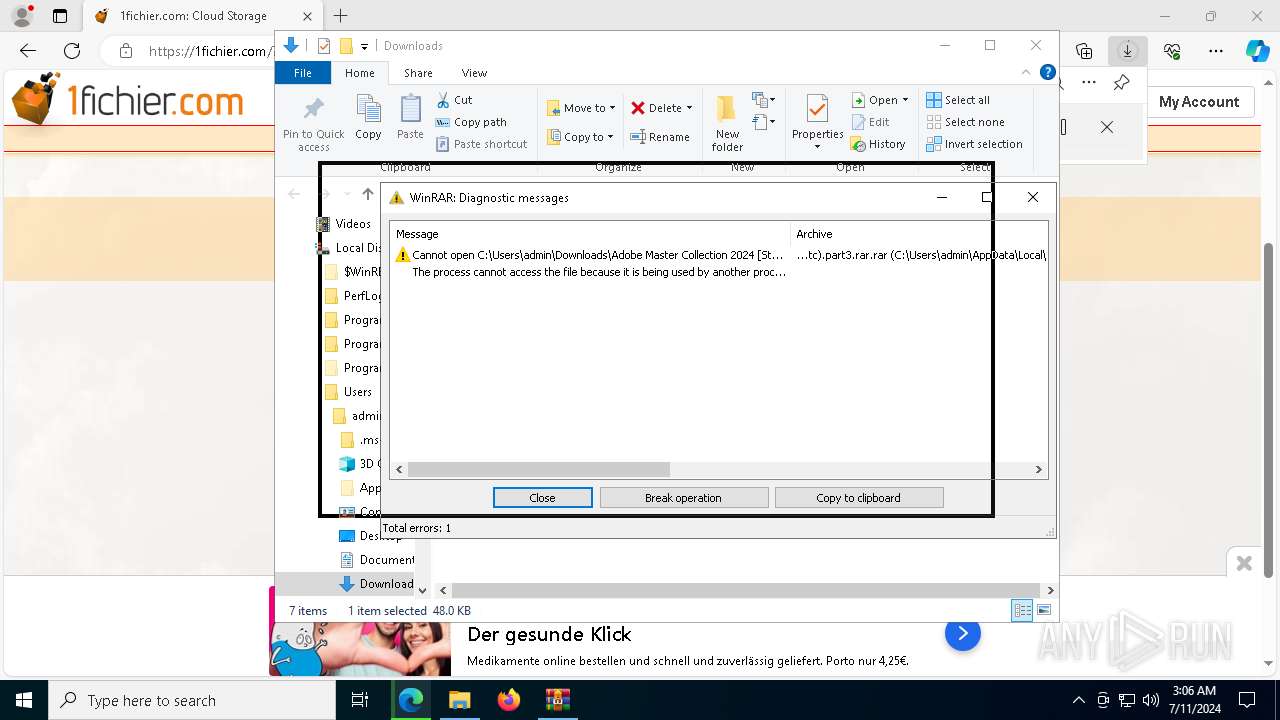Click Edit in the ribbon

point(870,122)
